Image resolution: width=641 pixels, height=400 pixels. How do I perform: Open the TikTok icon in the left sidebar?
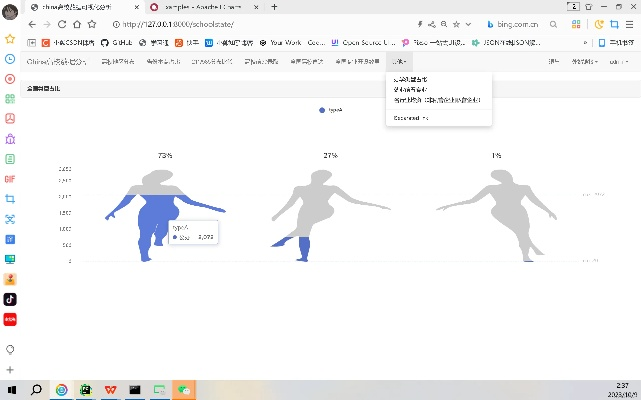click(x=10, y=298)
